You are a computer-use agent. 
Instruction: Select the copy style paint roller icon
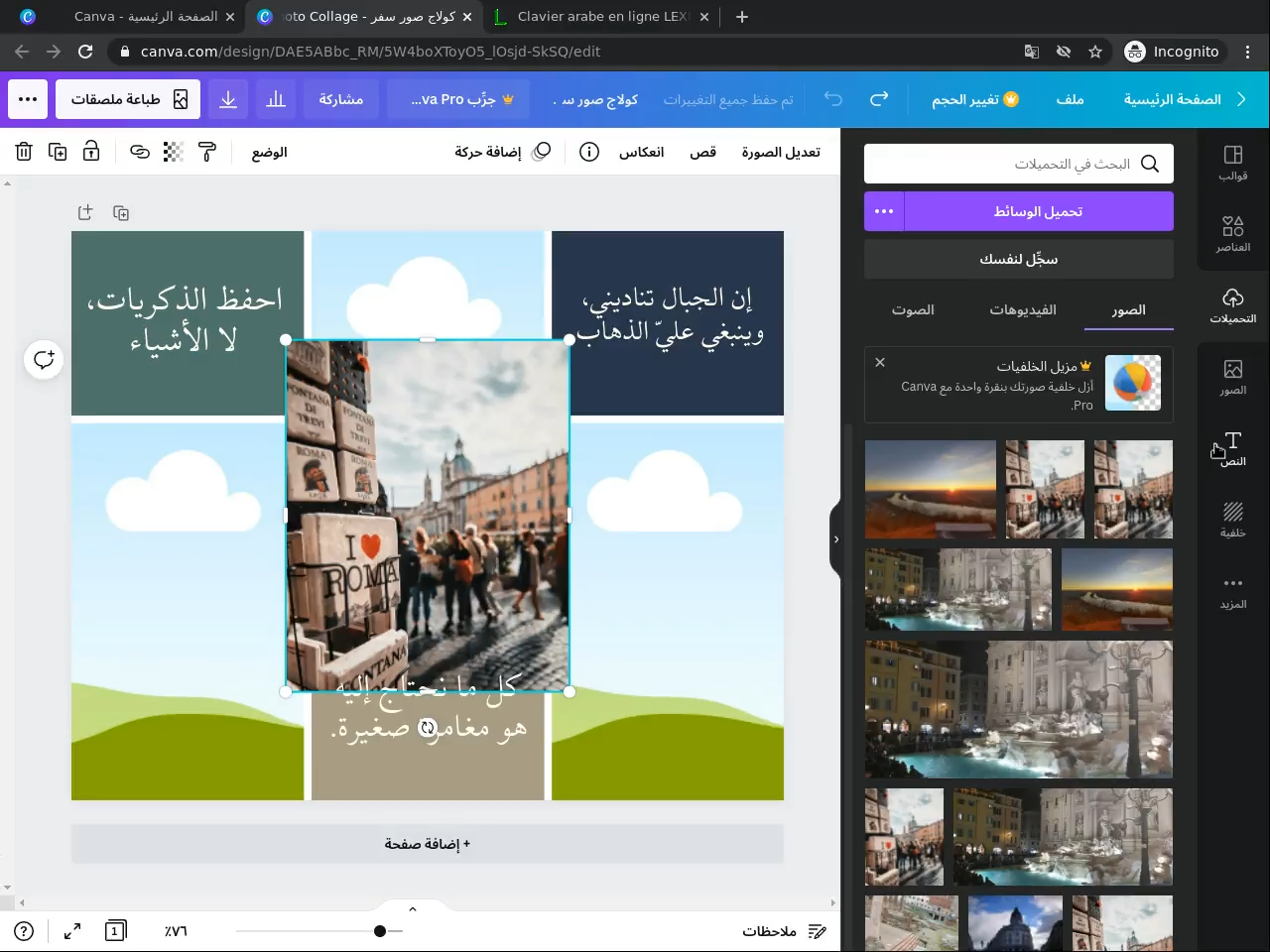click(x=206, y=152)
